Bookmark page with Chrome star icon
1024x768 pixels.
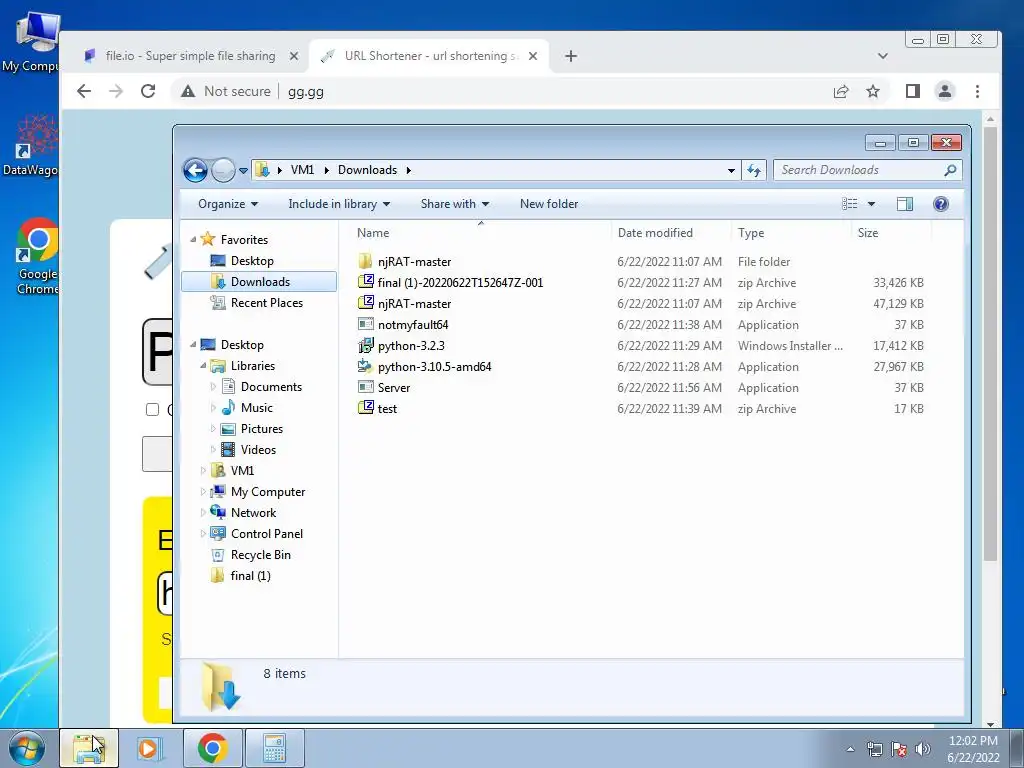pos(872,91)
